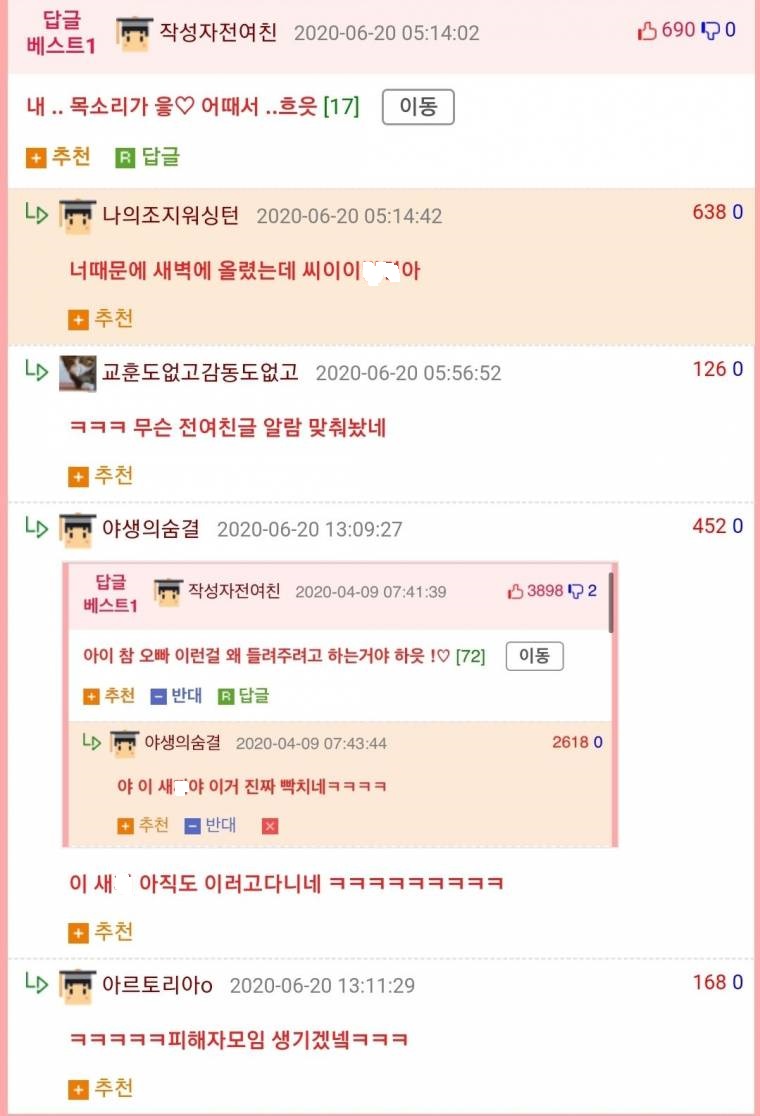
Task: Click 이동 button next to 흐읏 [17]
Action: click(418, 107)
